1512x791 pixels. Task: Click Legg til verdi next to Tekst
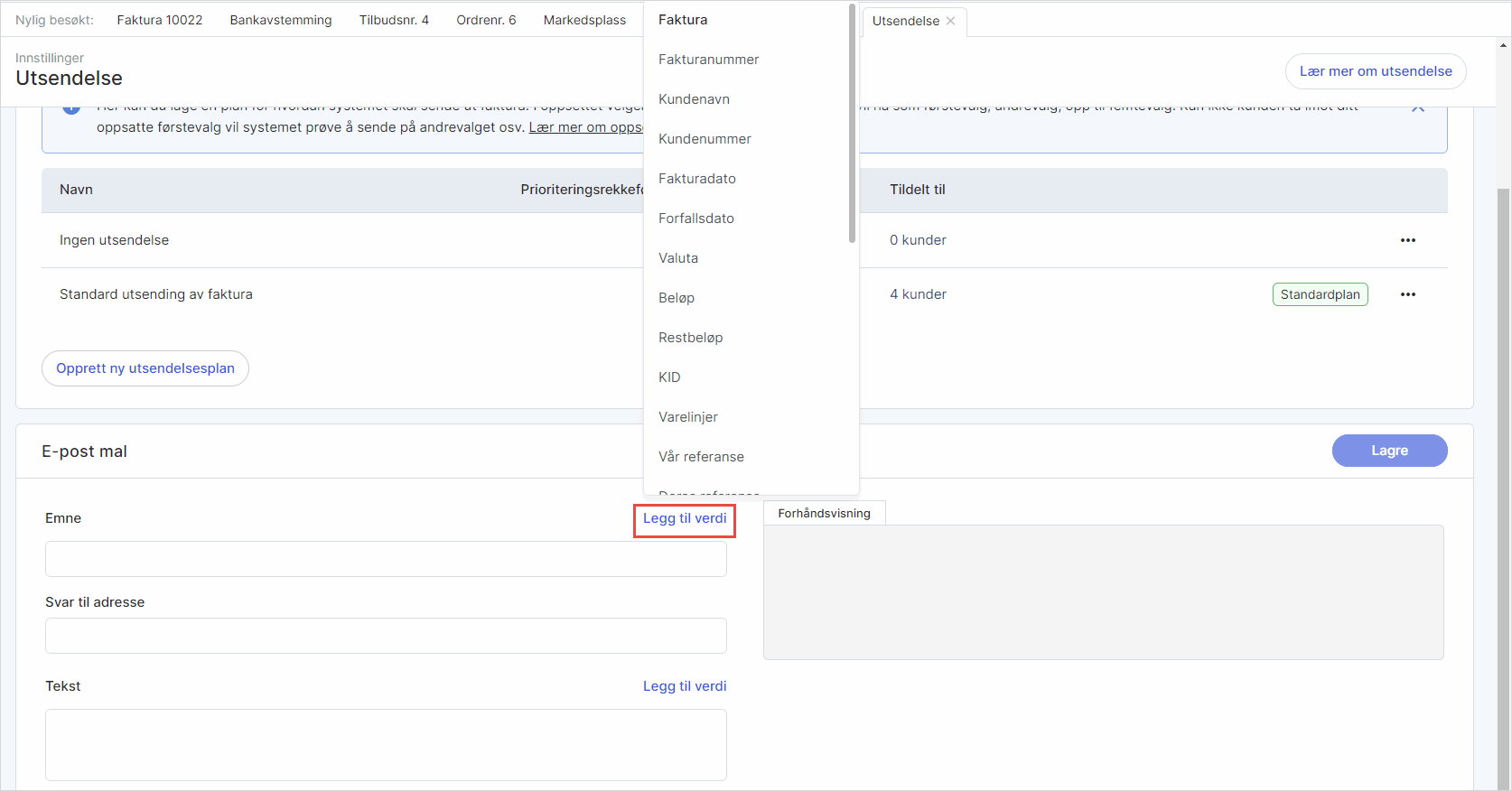(684, 686)
